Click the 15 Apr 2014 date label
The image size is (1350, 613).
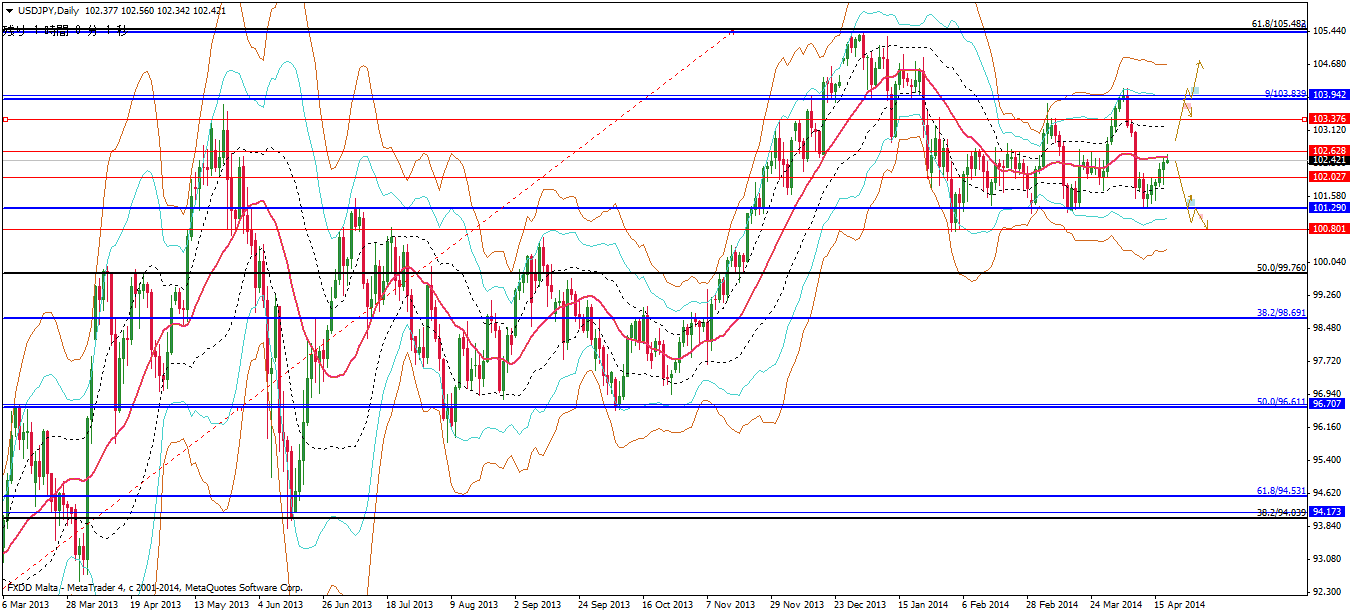(x=1179, y=605)
